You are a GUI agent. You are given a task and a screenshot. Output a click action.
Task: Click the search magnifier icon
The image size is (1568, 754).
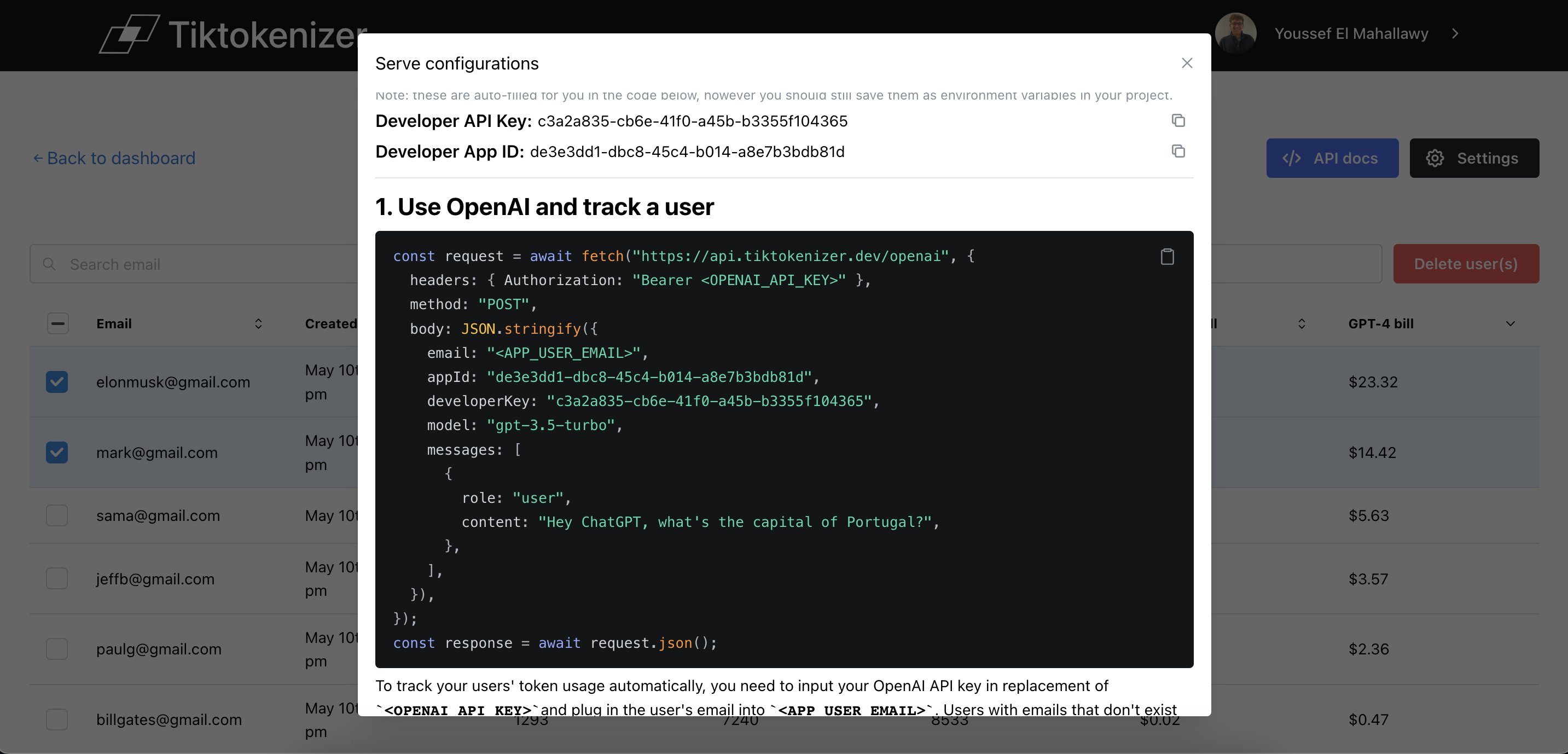pos(49,264)
